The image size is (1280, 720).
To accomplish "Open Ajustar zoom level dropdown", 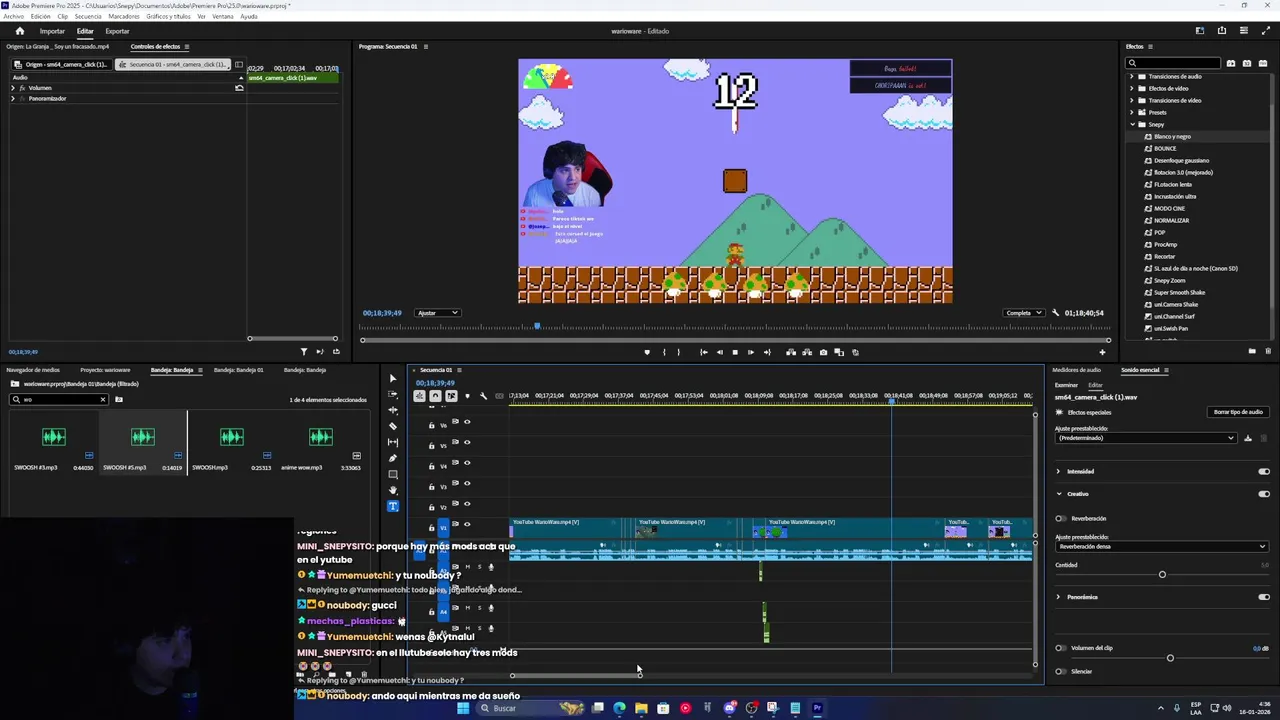I will pyautogui.click(x=438, y=313).
